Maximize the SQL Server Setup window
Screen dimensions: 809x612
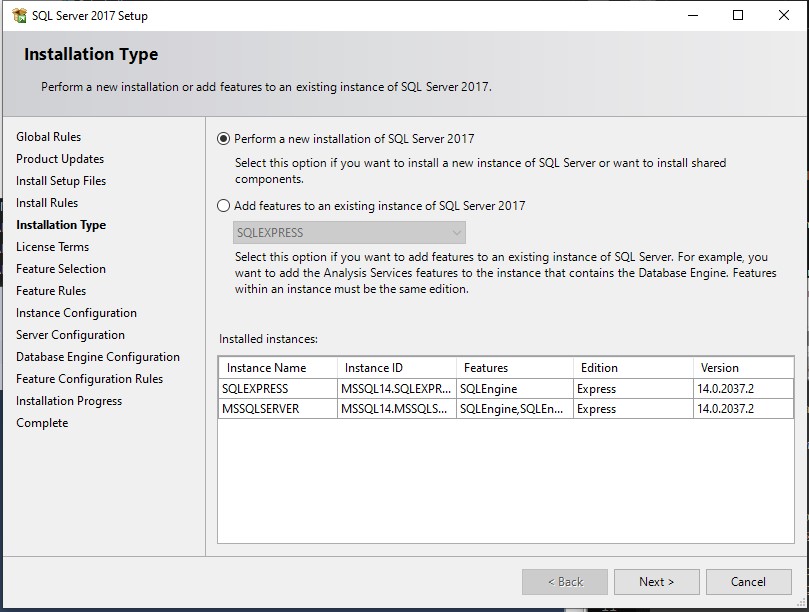[738, 15]
